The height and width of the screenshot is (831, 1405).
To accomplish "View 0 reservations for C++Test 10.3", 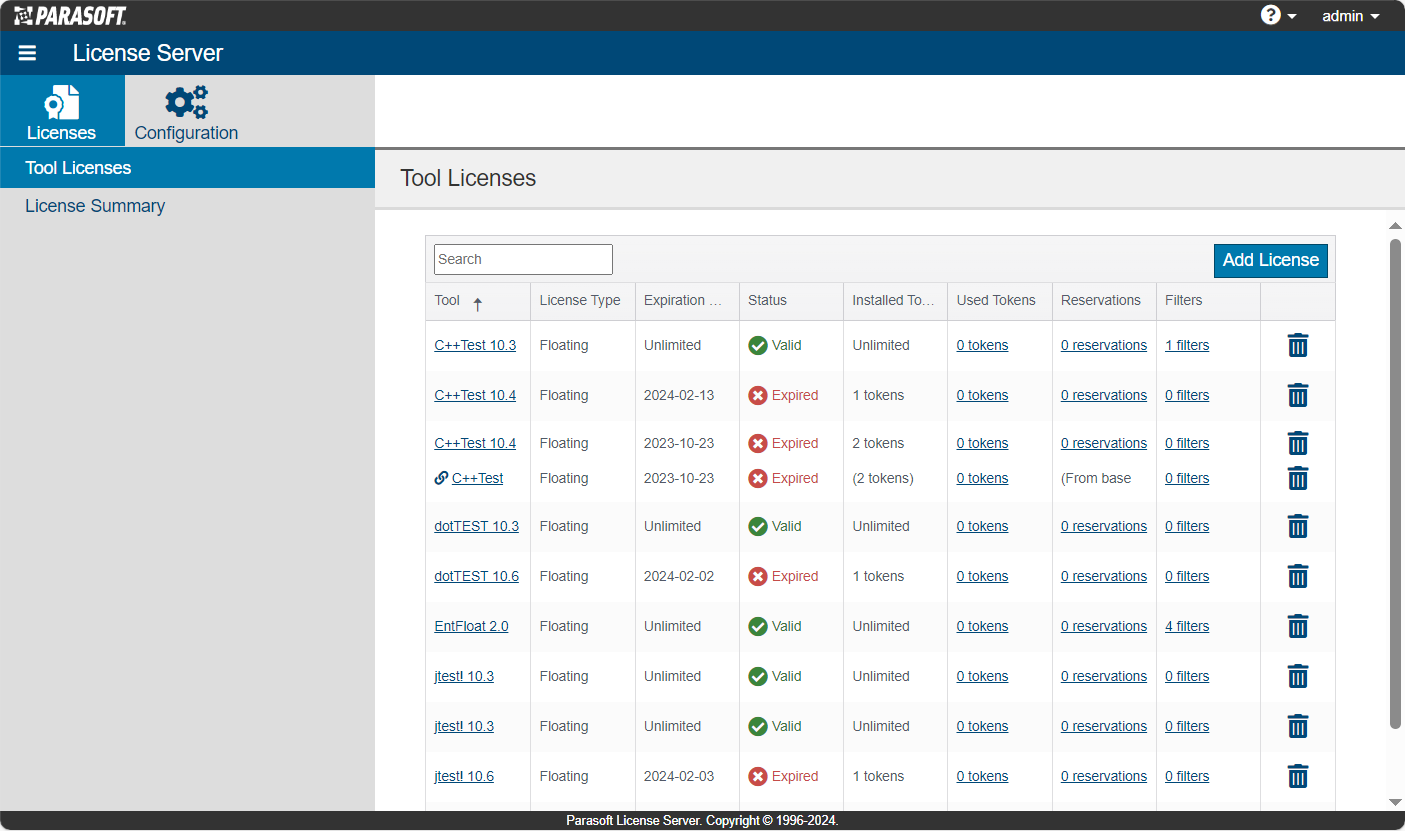I will coord(1104,345).
